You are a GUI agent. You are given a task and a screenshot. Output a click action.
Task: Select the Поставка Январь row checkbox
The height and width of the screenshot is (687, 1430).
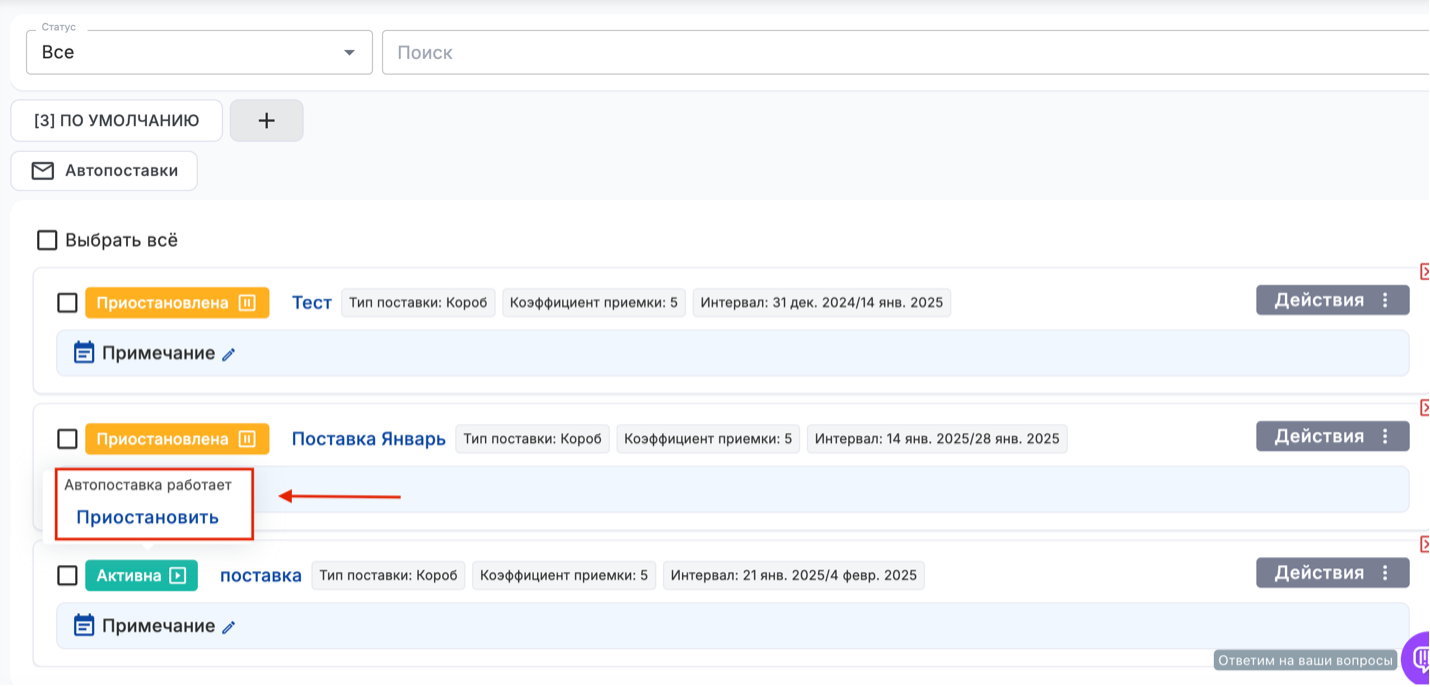pos(67,438)
